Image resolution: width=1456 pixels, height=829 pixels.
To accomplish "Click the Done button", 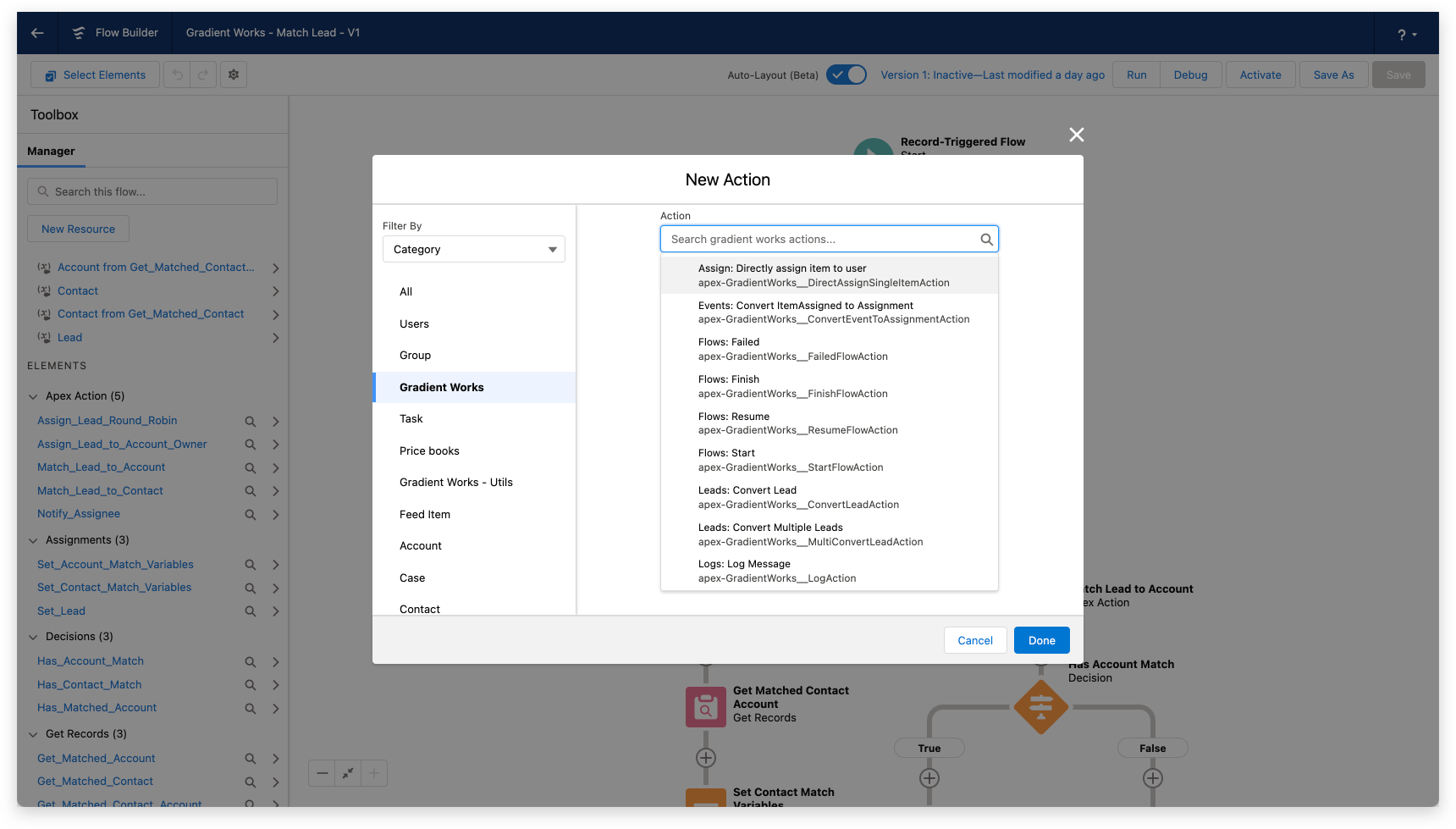I will pyautogui.click(x=1041, y=641).
